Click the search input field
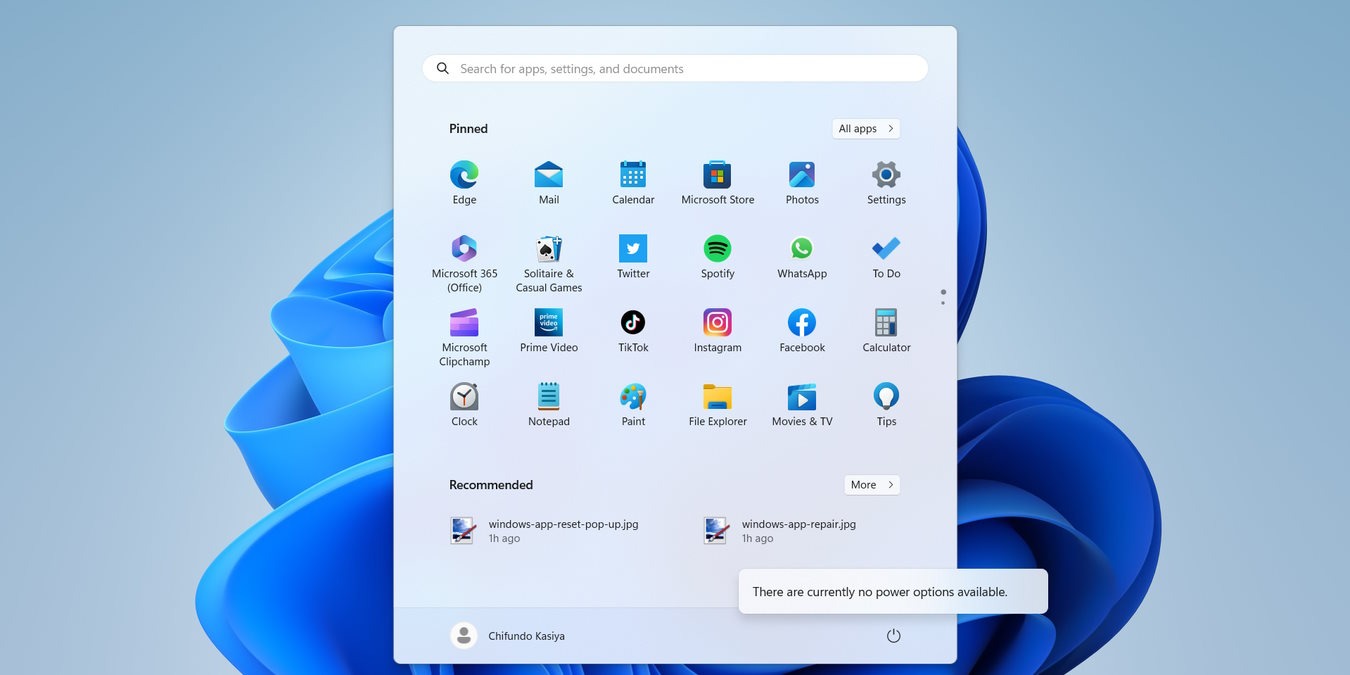The width and height of the screenshot is (1350, 675). click(x=674, y=68)
